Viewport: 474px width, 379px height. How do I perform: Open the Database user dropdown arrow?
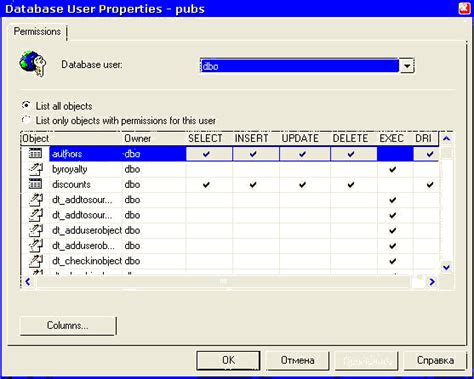point(407,66)
